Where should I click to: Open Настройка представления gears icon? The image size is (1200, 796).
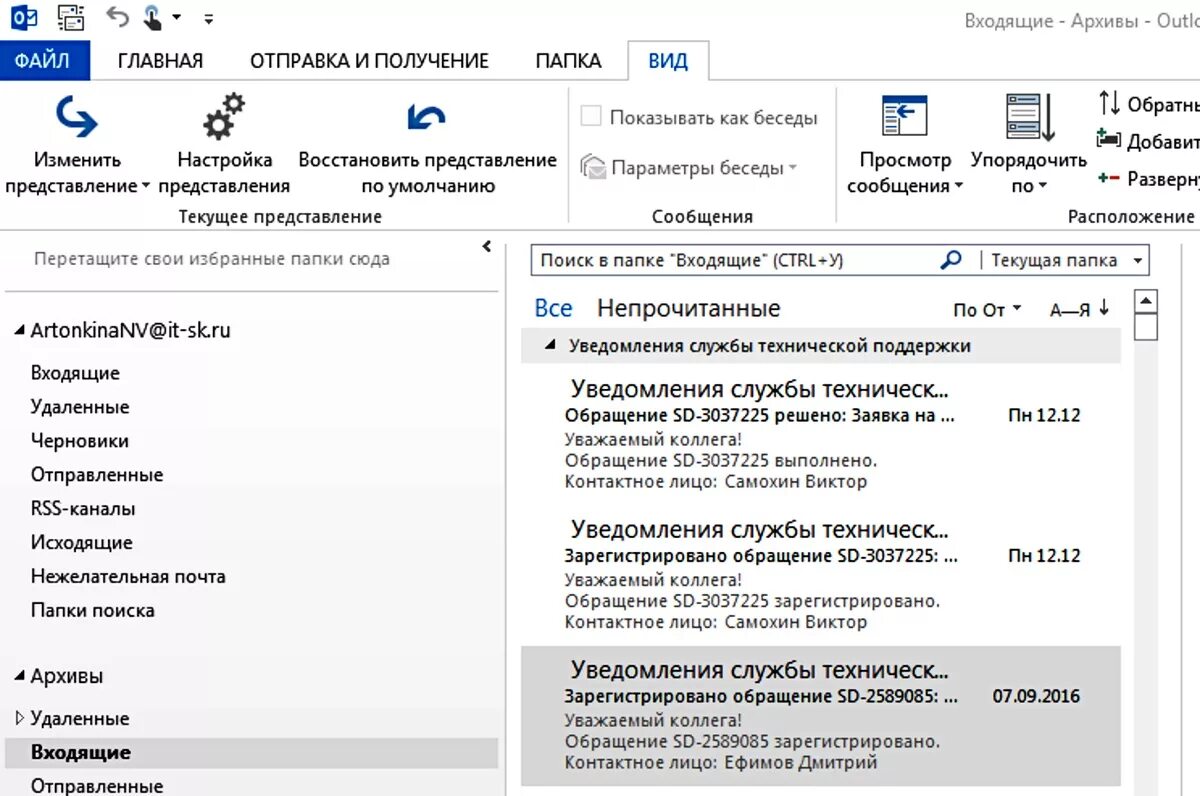tap(224, 117)
